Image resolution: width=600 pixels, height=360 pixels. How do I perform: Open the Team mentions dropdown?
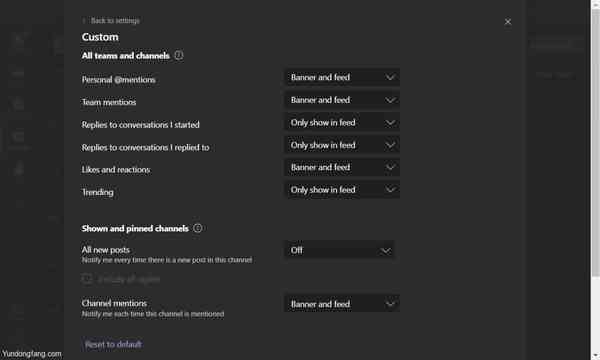(342, 100)
